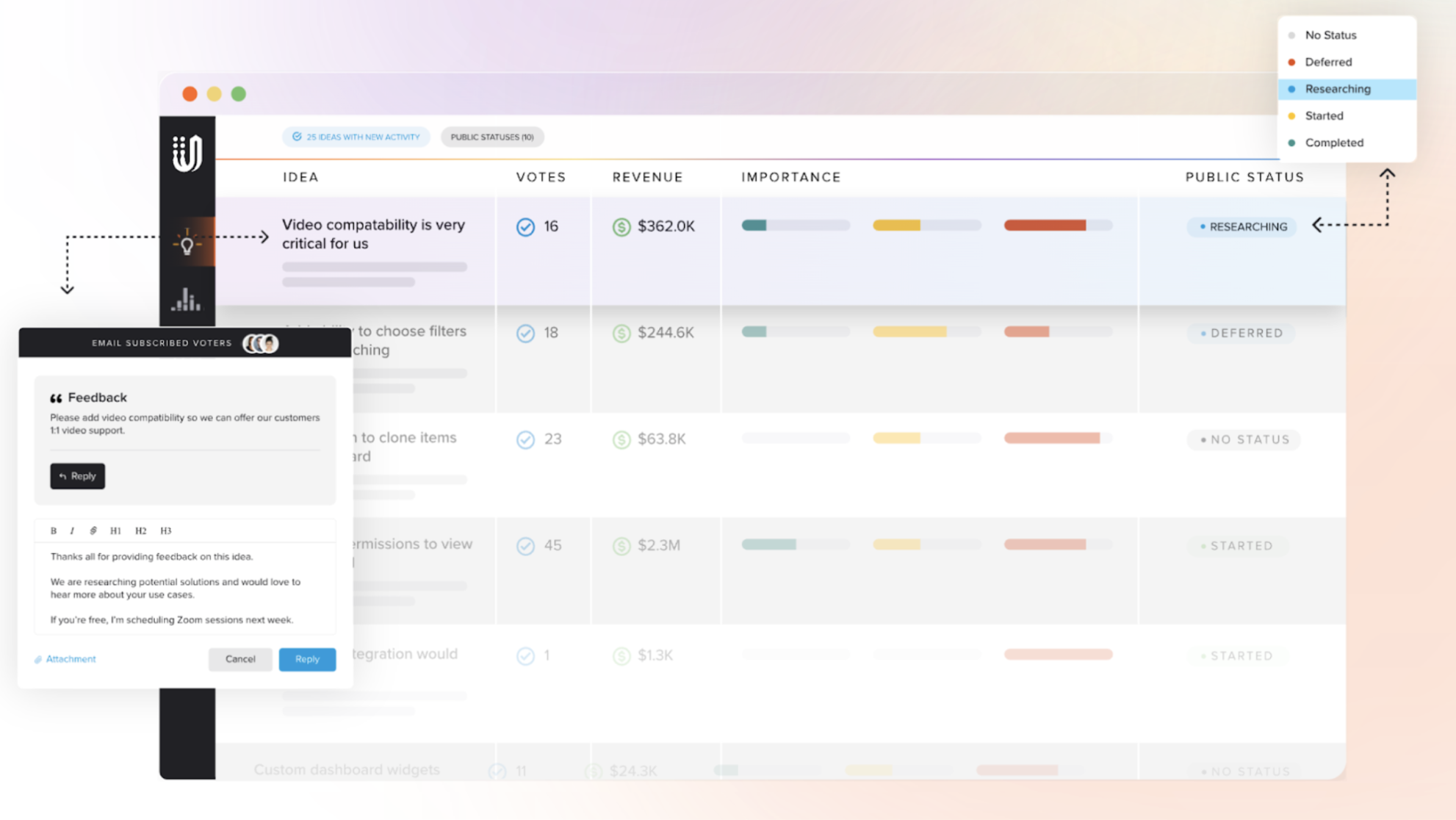Image resolution: width=1456 pixels, height=820 pixels.
Task: Click the IMPORTANCE column header
Action: point(790,177)
